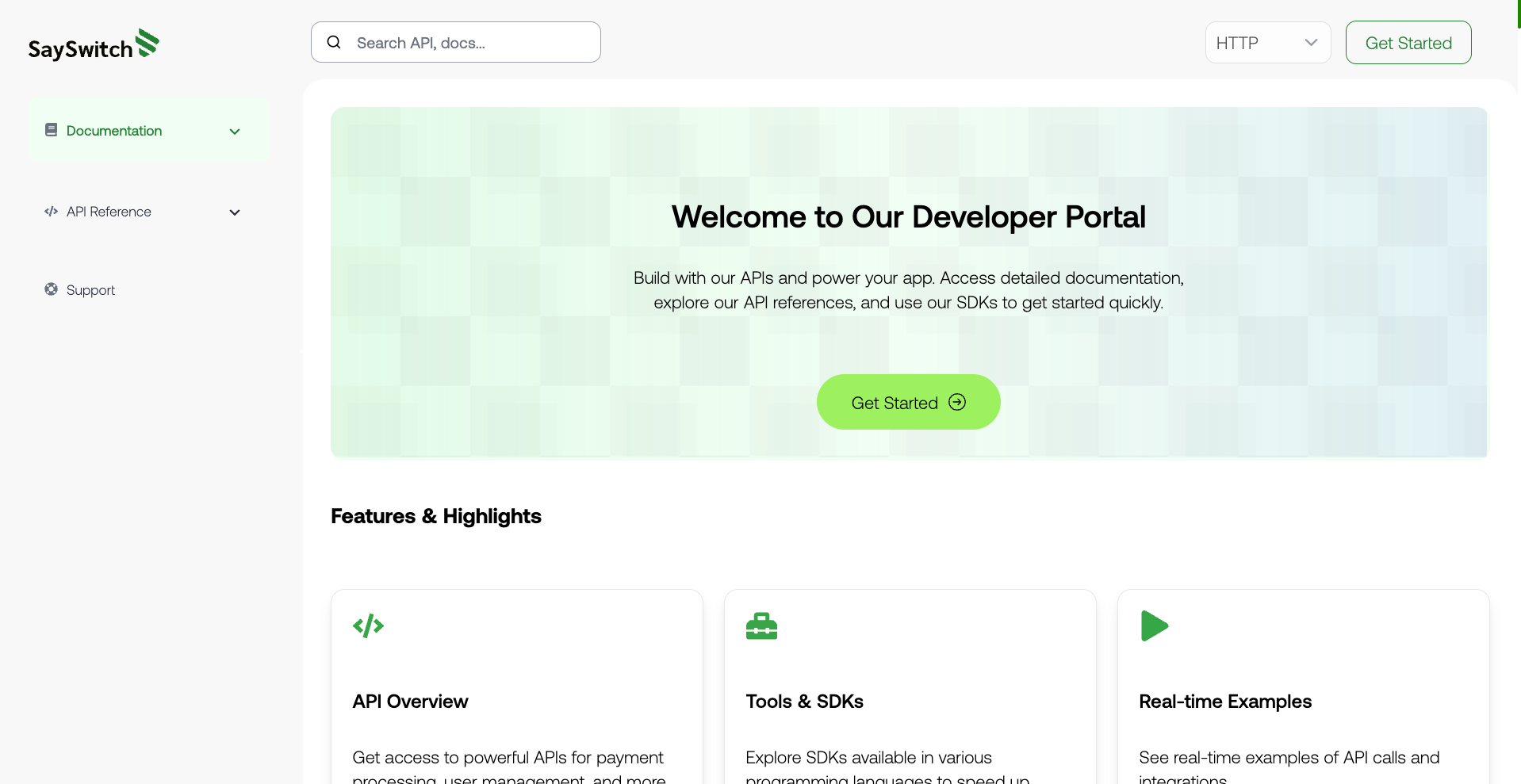Click the SaySwitch logo
This screenshot has width=1521, height=784.
tap(94, 45)
